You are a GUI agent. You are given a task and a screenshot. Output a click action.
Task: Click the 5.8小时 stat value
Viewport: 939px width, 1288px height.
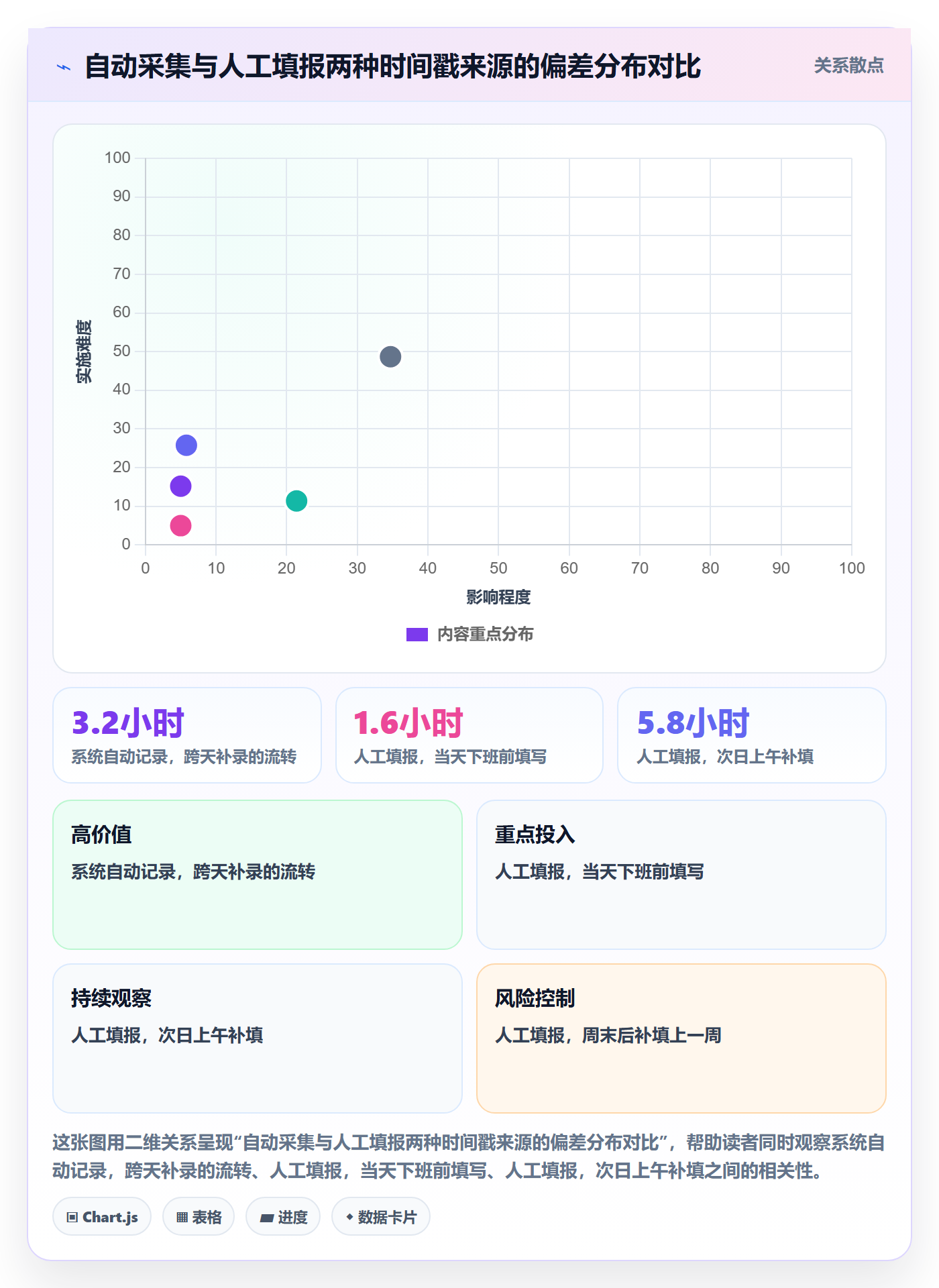coord(693,723)
